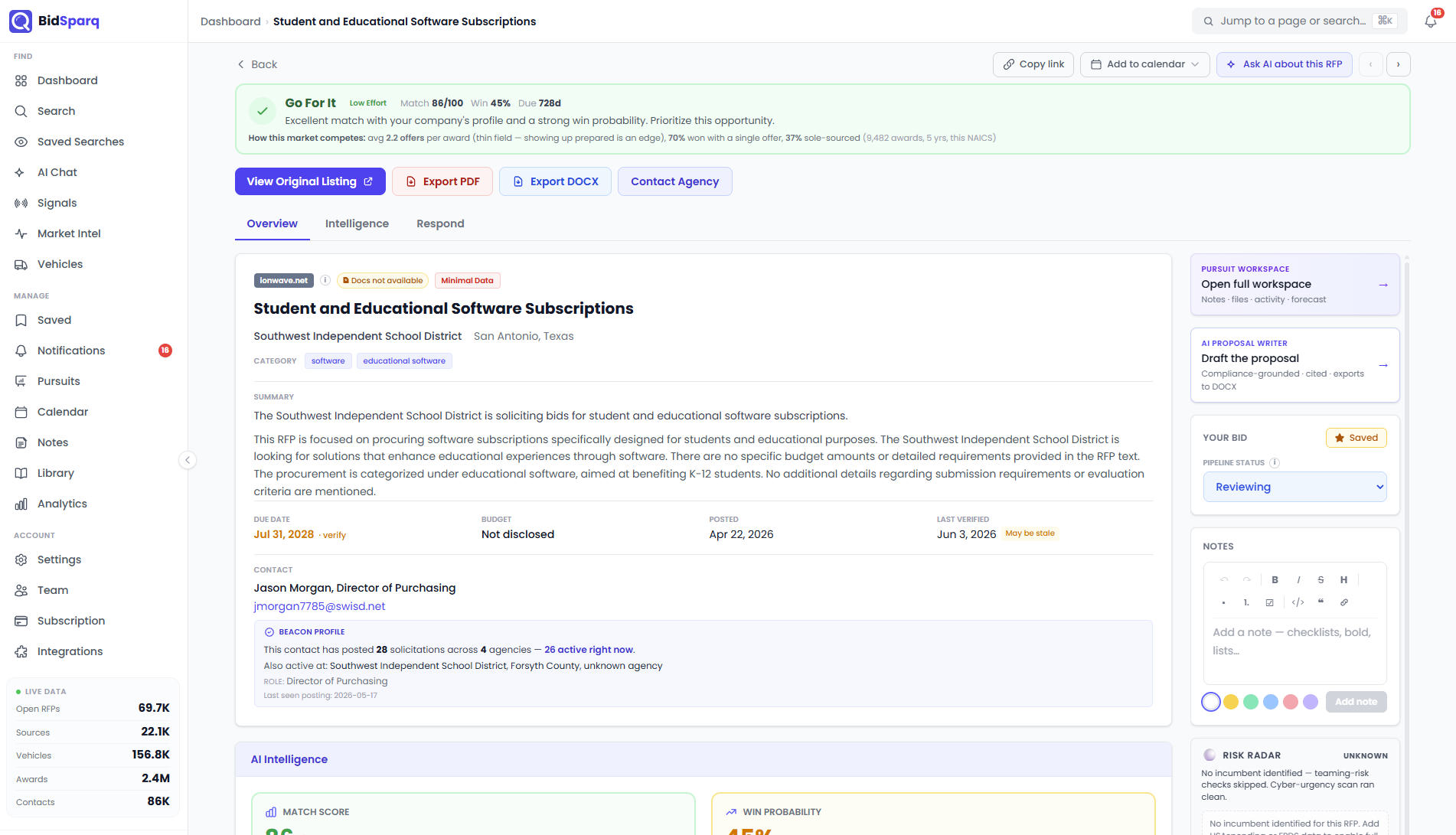Insert blockquote in notes editor

point(1321,602)
